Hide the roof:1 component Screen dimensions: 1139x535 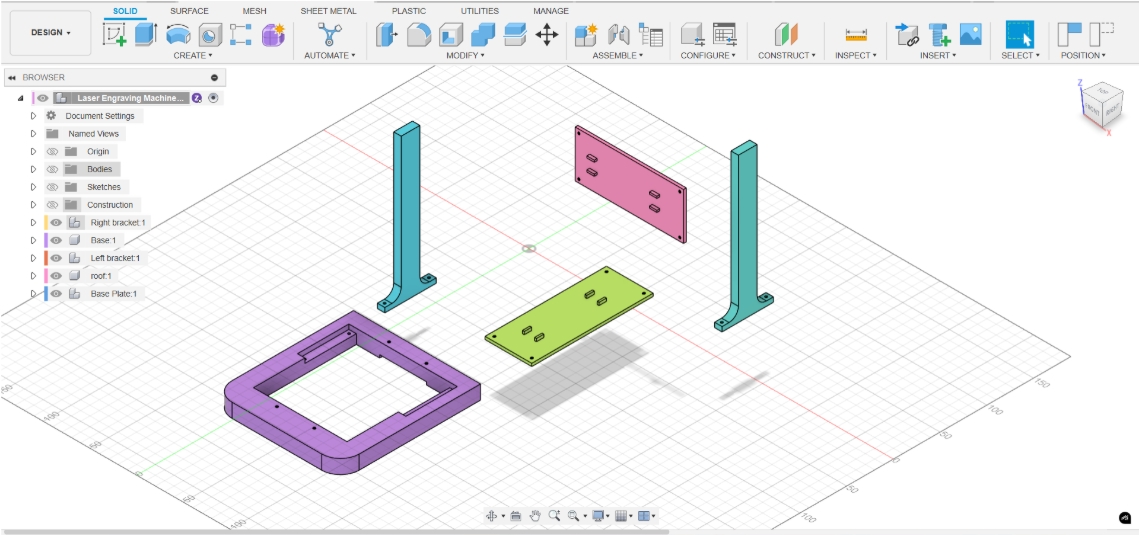56,276
